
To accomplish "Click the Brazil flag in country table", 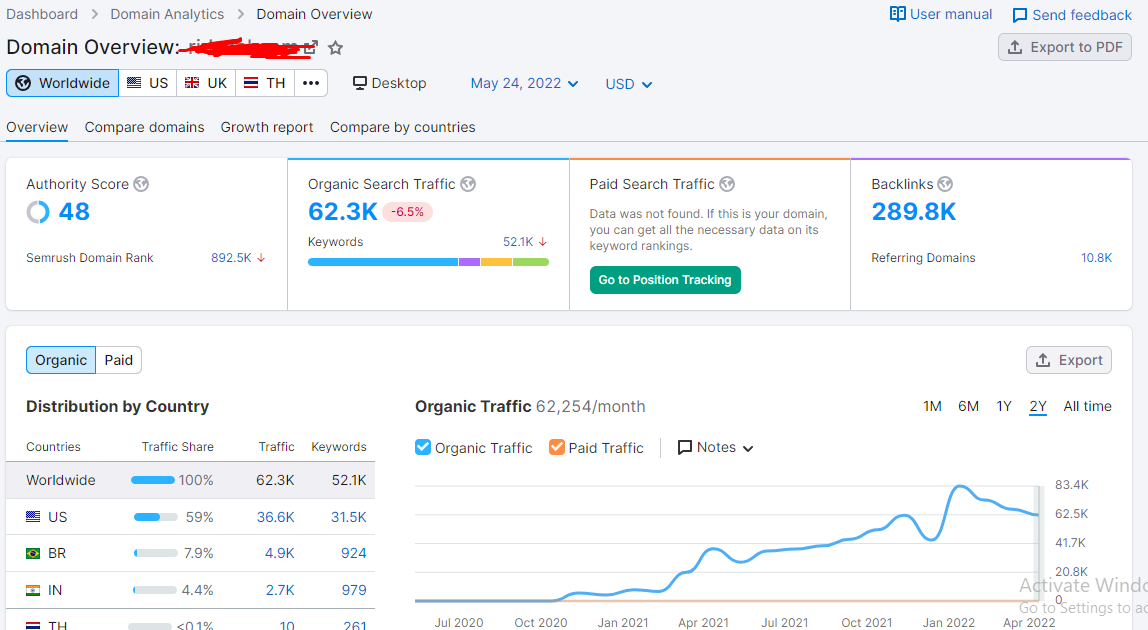I will [x=33, y=553].
